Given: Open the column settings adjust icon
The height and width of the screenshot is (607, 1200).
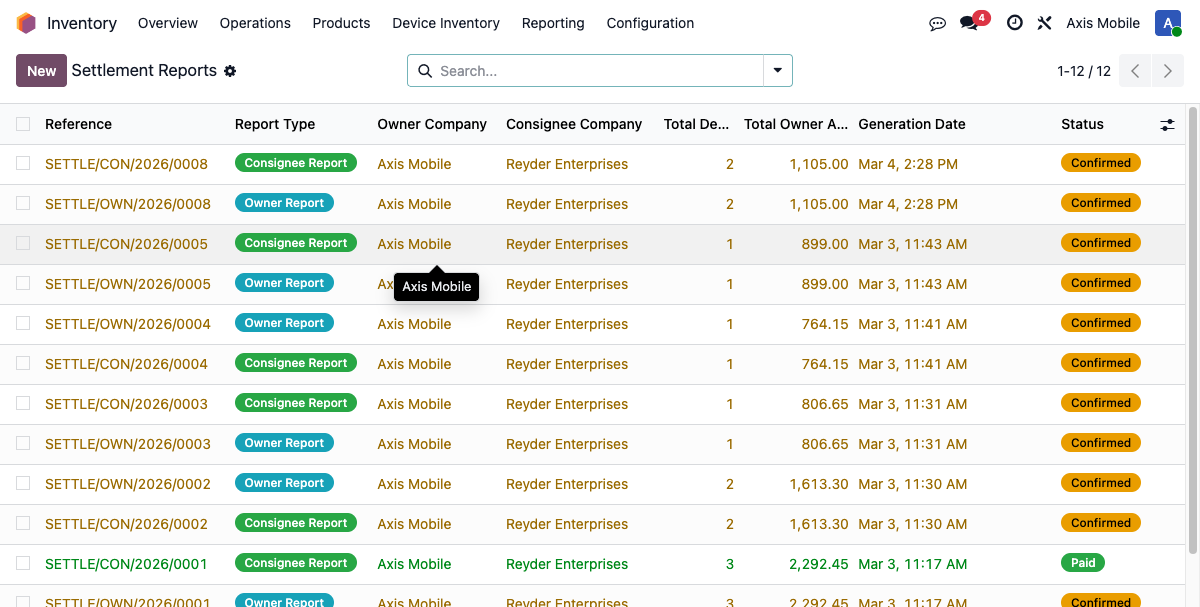Looking at the screenshot, I should tap(1167, 125).
